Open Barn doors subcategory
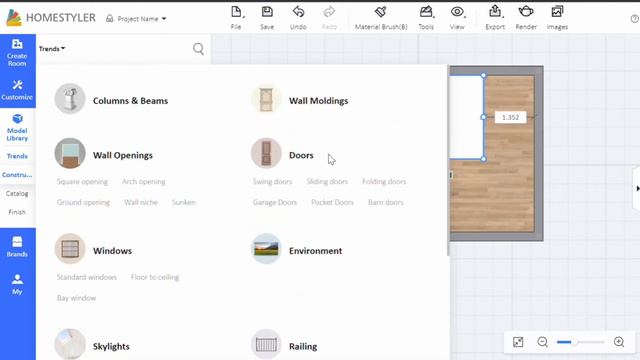Viewport: 640px width, 360px height. click(x=385, y=202)
